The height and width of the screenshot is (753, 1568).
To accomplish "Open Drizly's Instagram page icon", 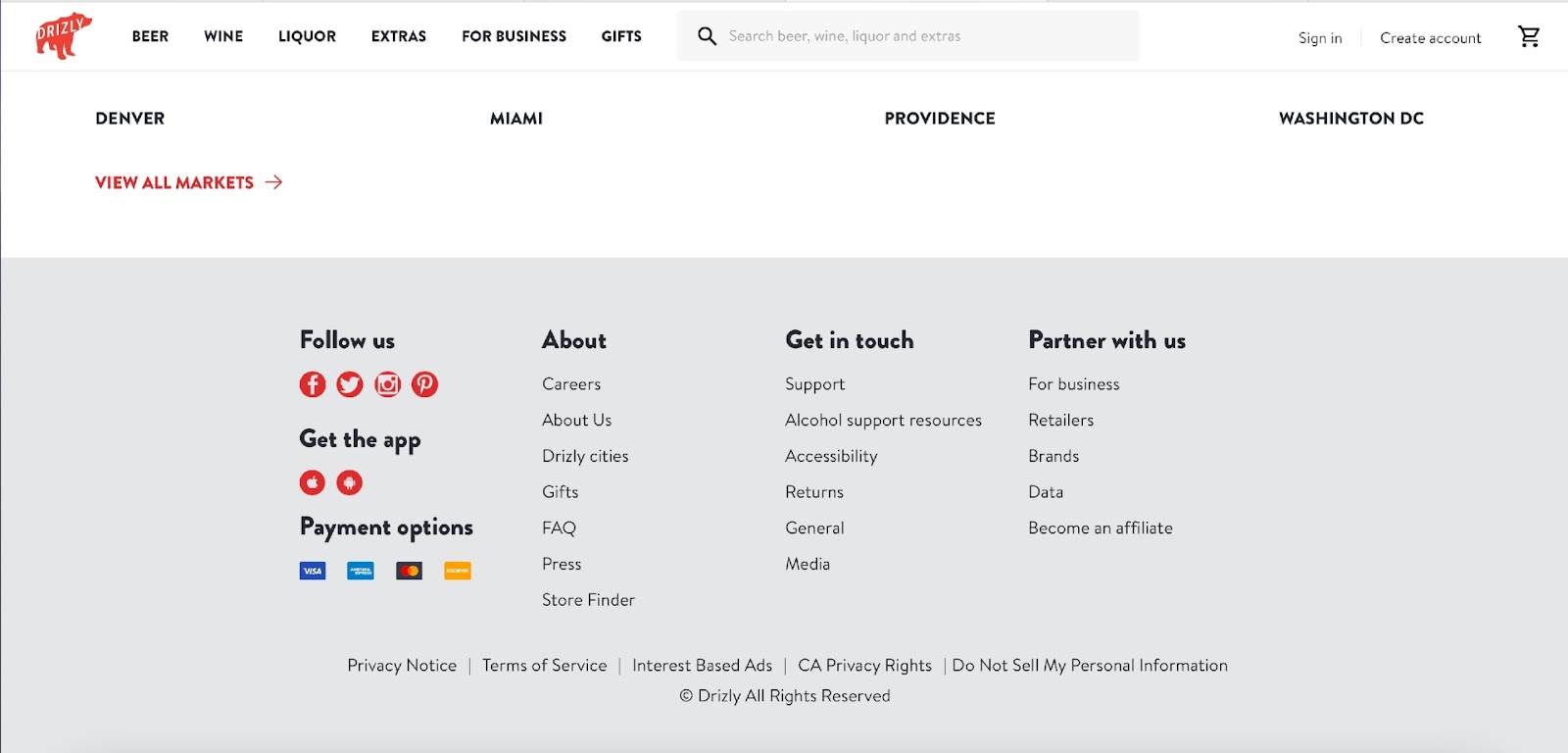I will click(x=388, y=384).
